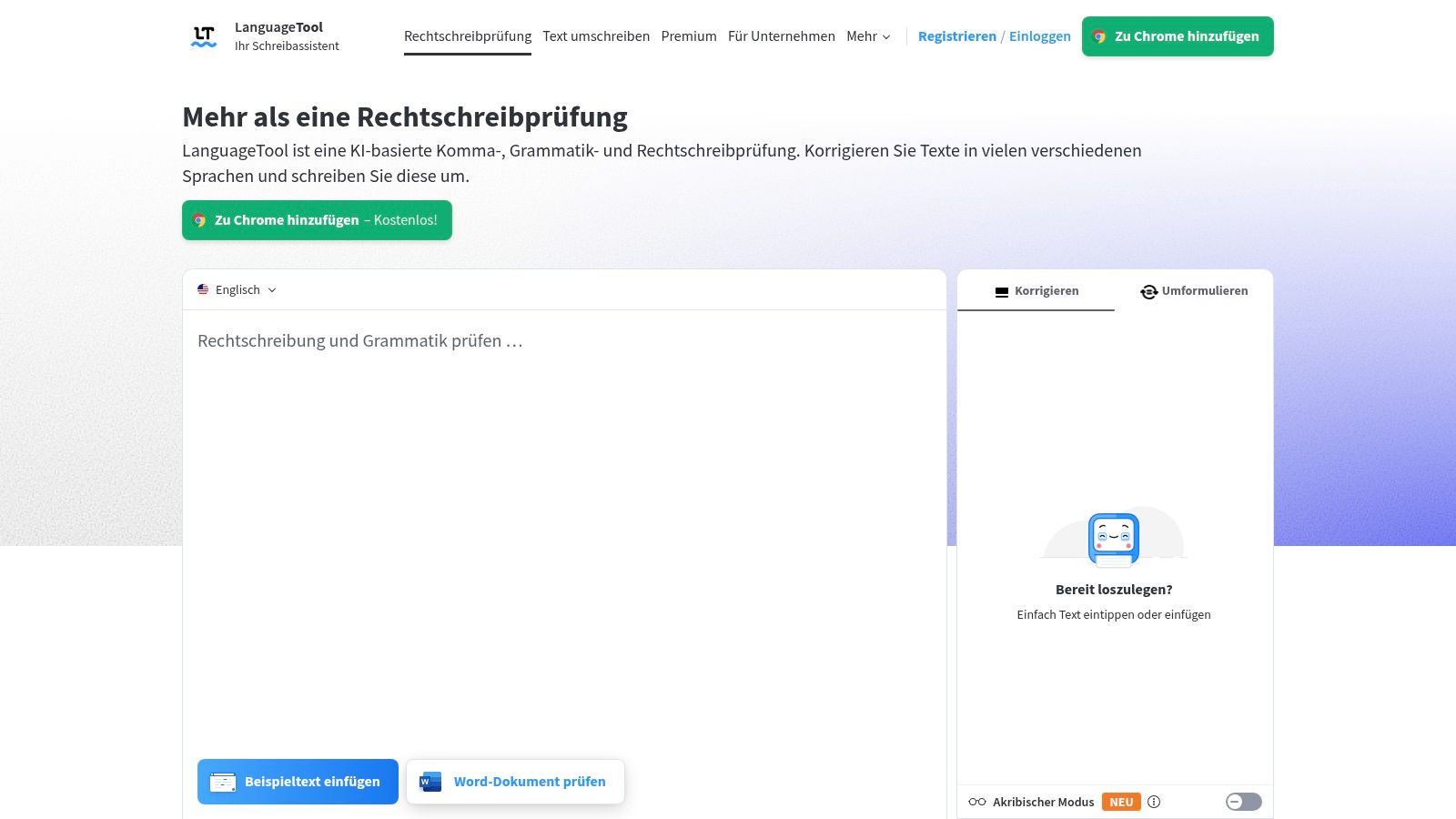Click the glasses icon beside Akribischer Modus
The image size is (1456, 819).
click(x=976, y=802)
